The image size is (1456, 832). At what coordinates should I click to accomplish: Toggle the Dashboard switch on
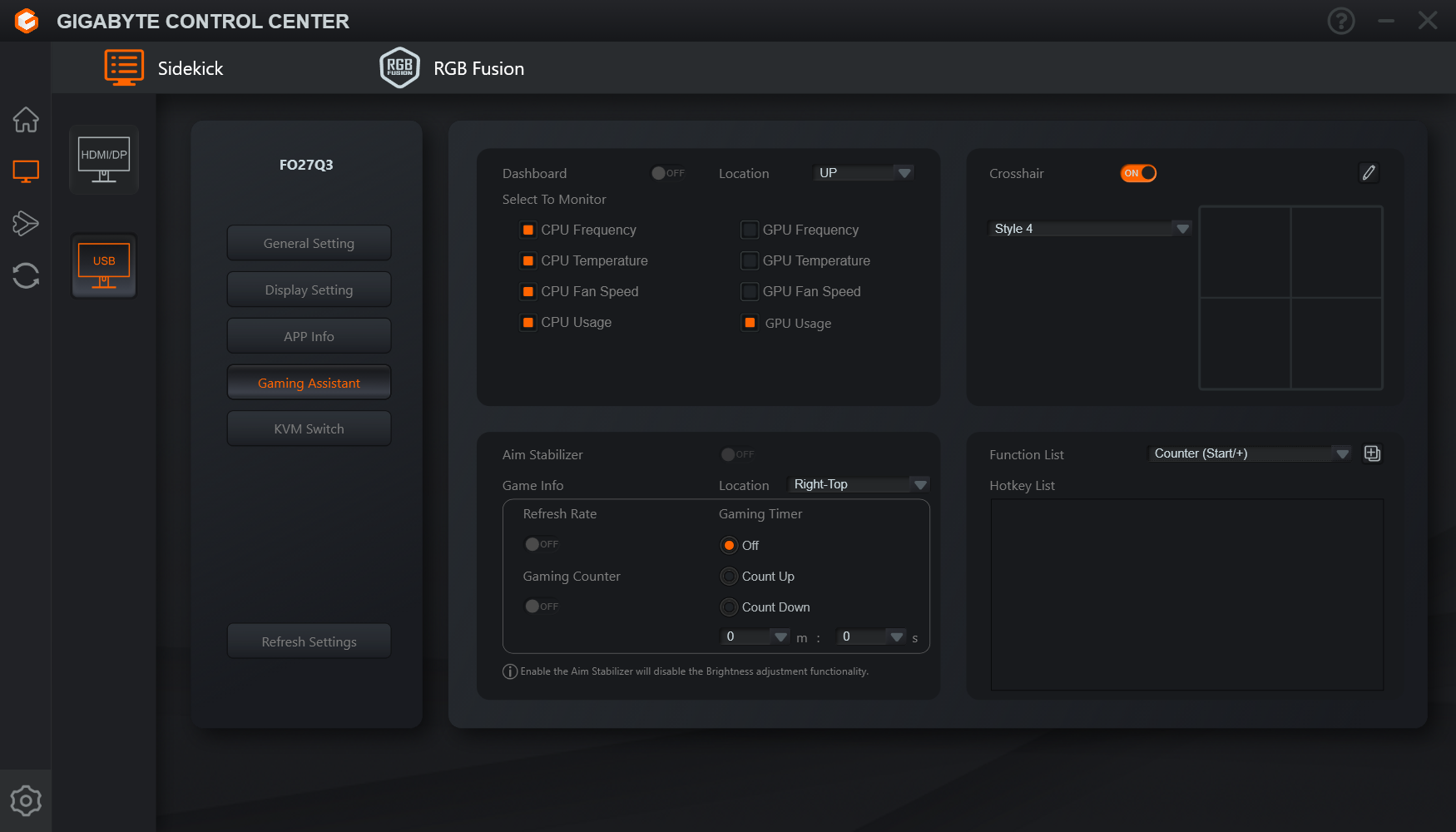[x=668, y=173]
